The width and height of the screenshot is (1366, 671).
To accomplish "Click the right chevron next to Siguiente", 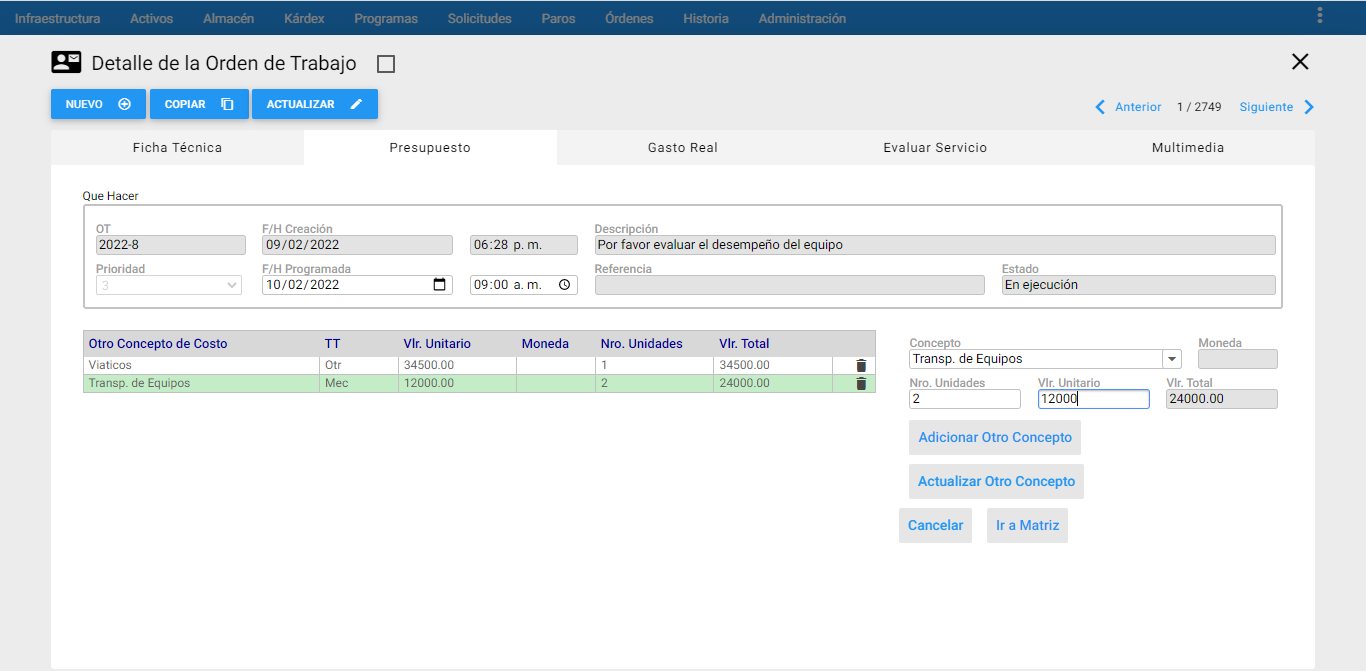I will (x=1309, y=107).
